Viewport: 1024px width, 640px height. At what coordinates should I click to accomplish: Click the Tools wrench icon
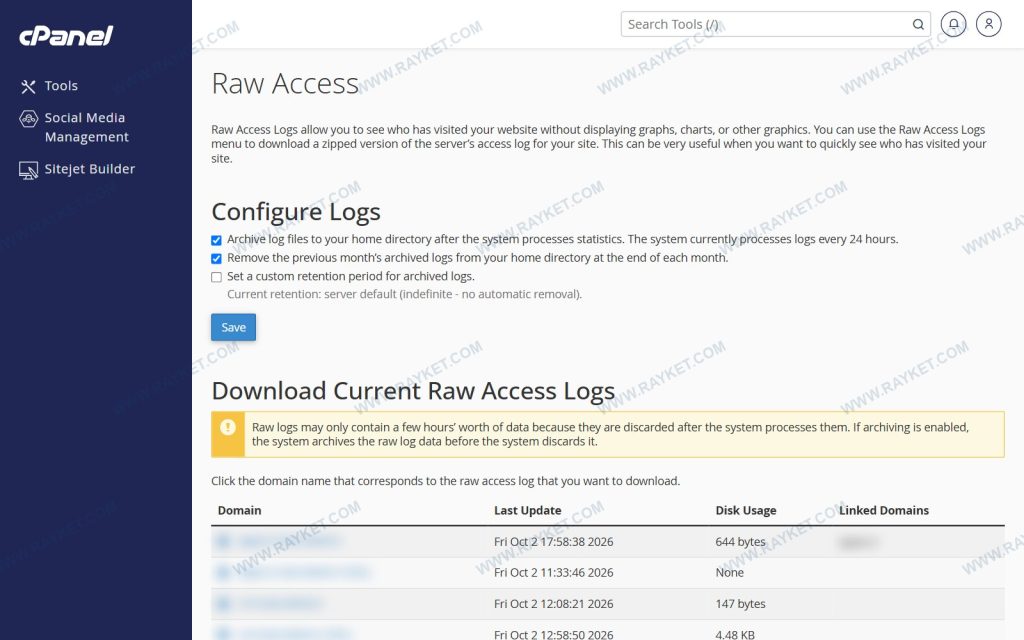pos(28,86)
